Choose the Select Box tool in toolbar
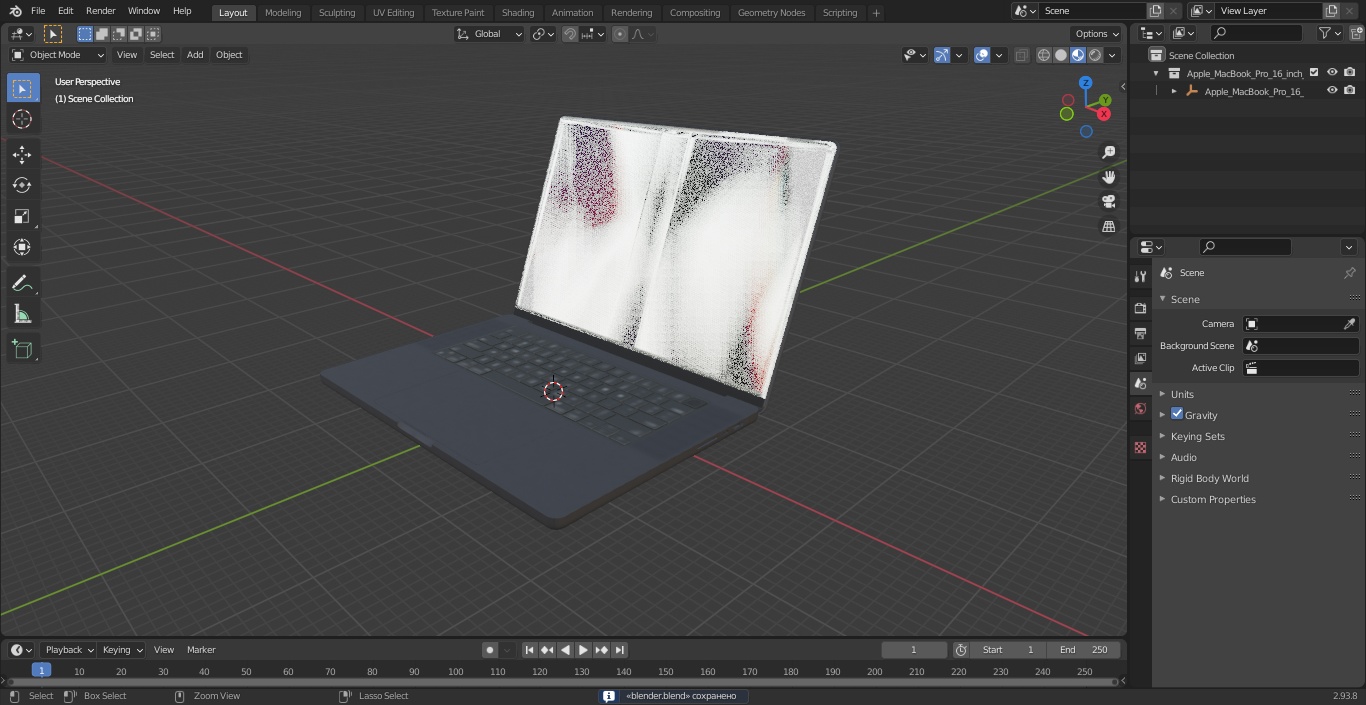1366x705 pixels. (22, 88)
